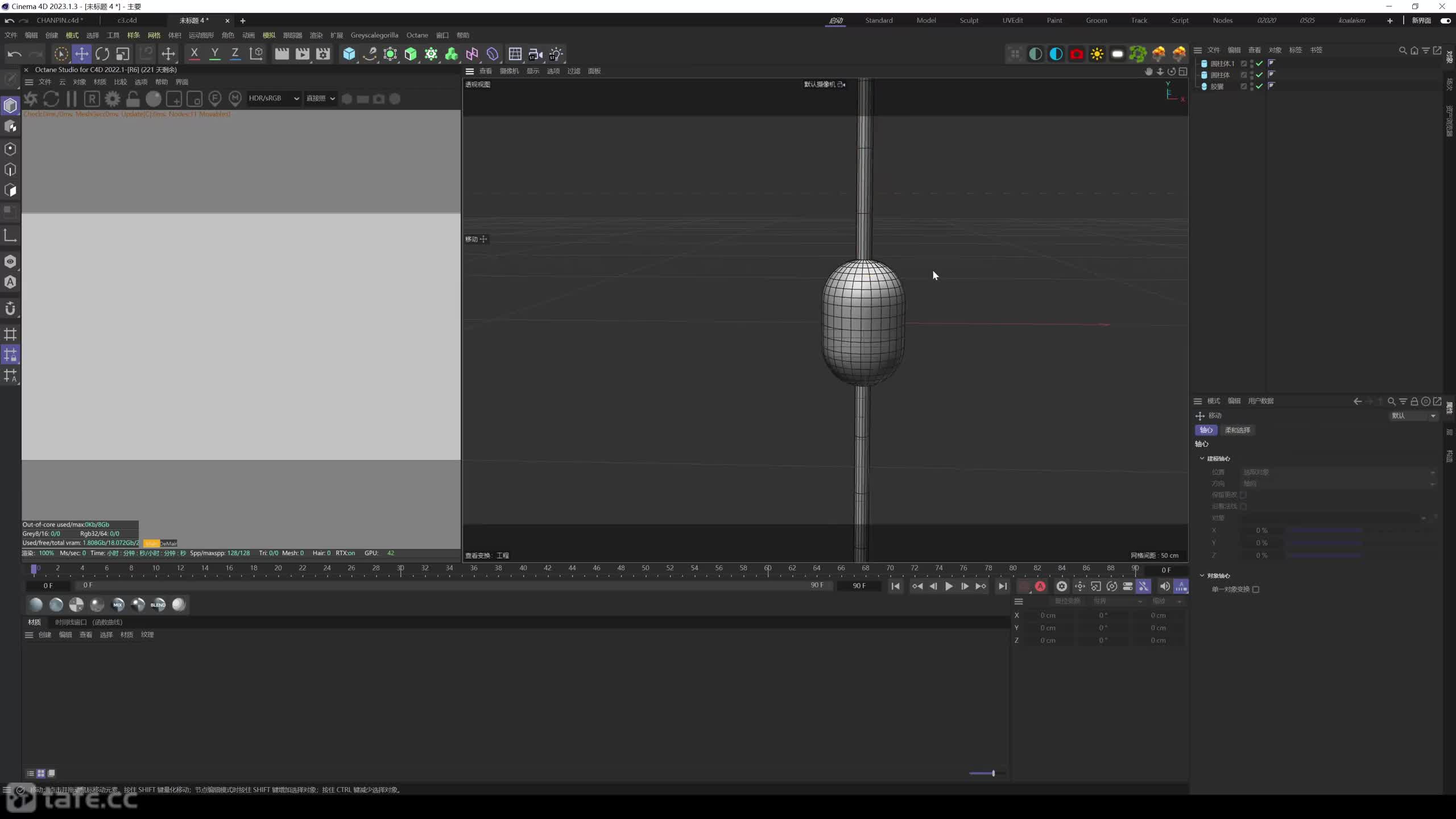
Task: Click the red Octane camera icon
Action: click(1077, 54)
